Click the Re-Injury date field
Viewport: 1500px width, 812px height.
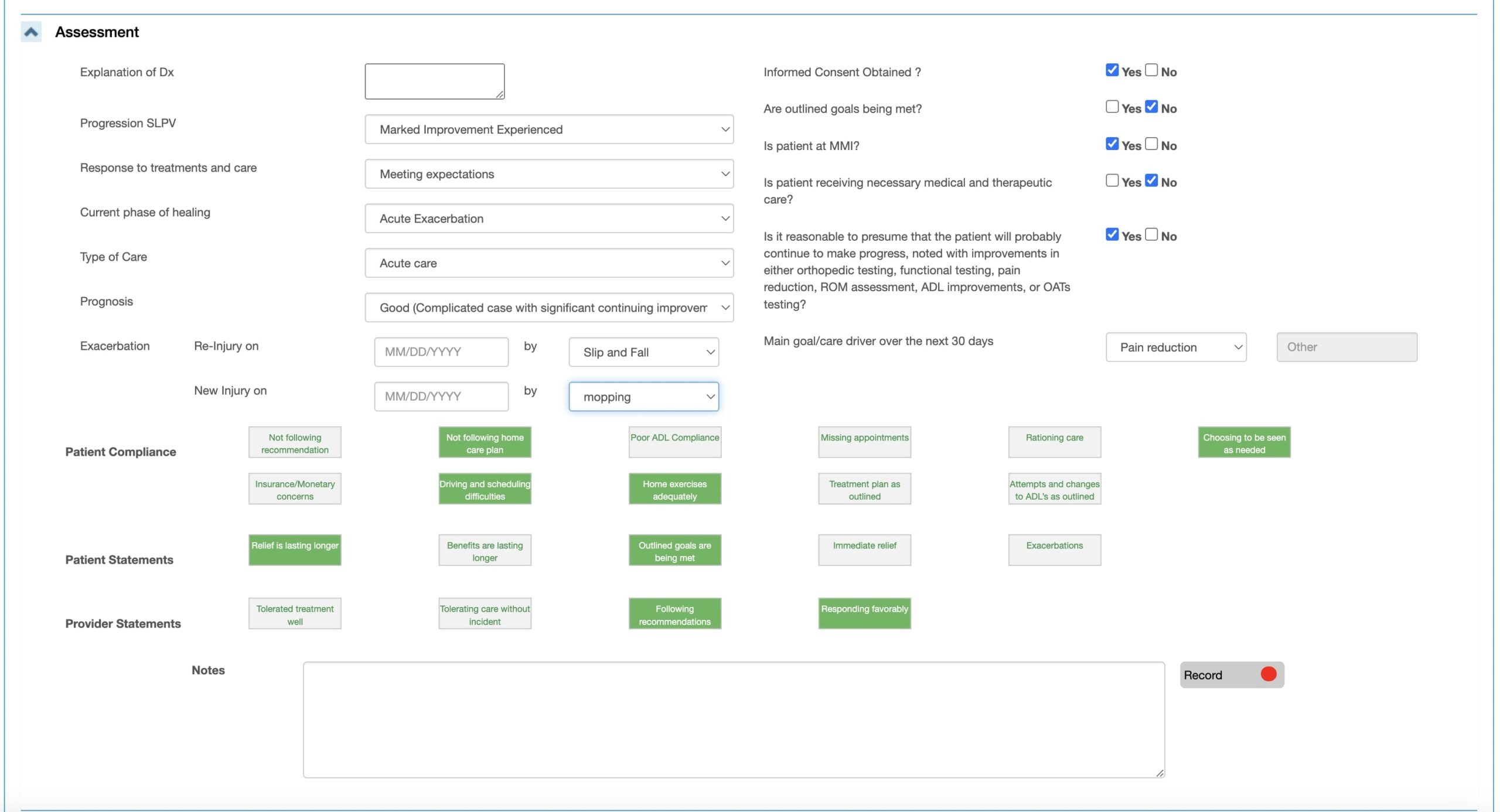(x=441, y=352)
